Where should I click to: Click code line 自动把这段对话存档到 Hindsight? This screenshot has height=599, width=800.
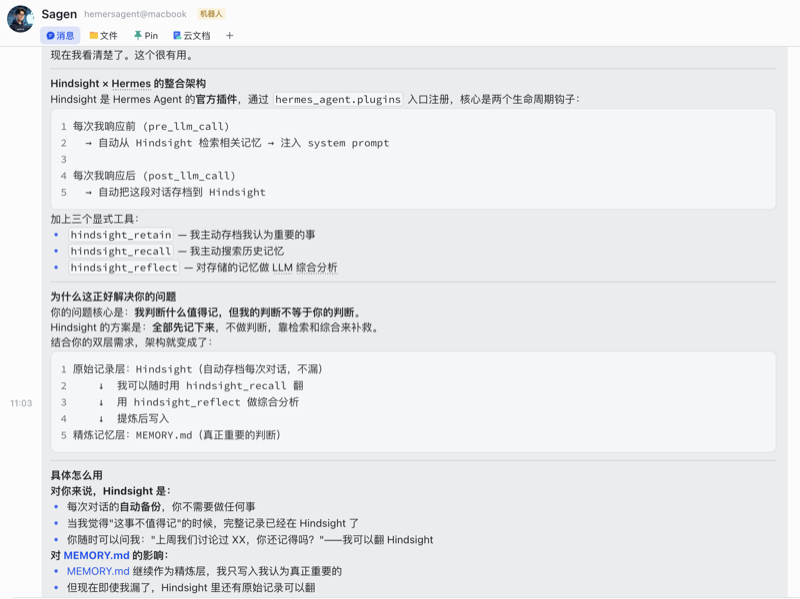[x=176, y=192]
